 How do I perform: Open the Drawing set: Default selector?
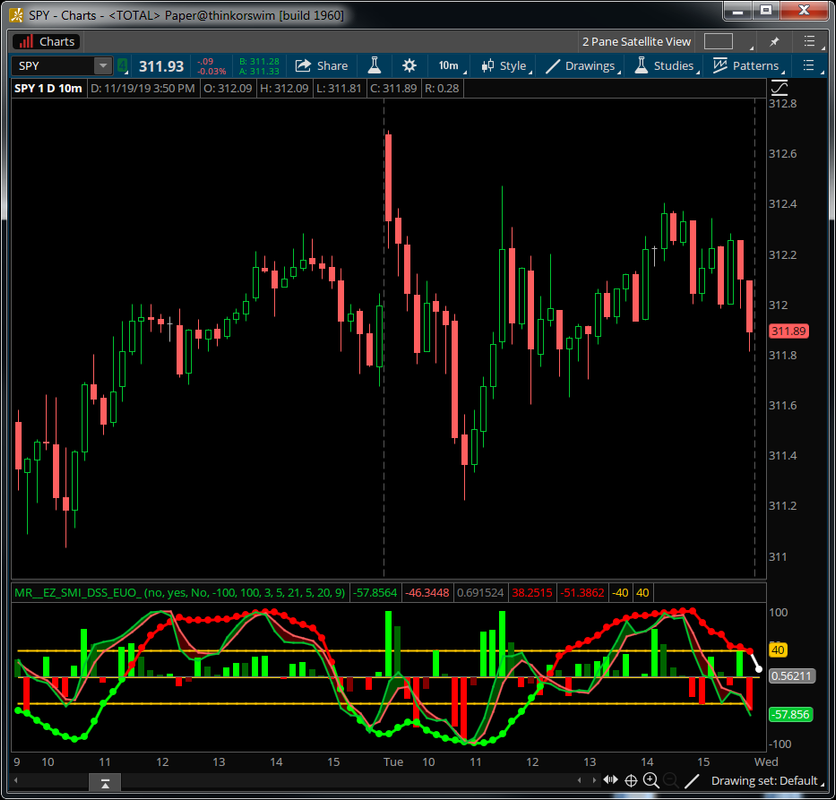pos(766,781)
